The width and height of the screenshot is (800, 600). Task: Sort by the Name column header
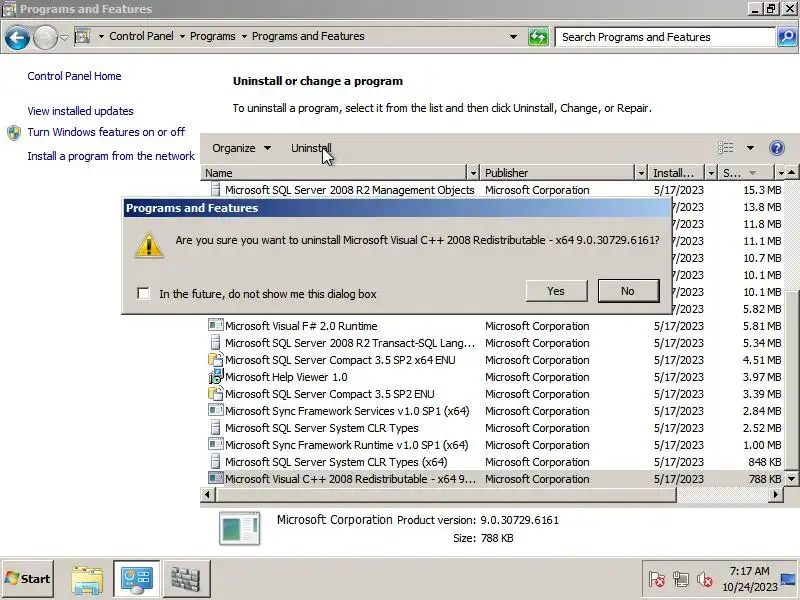(334, 173)
